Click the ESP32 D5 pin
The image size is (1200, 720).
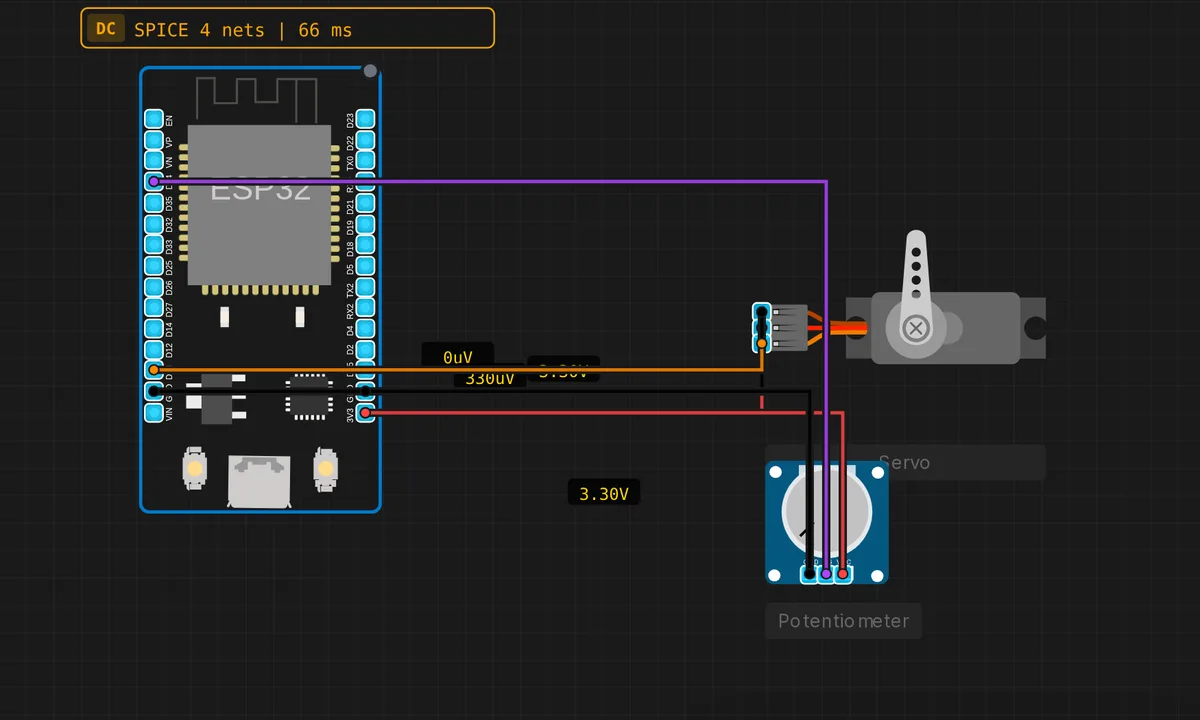pyautogui.click(x=365, y=266)
